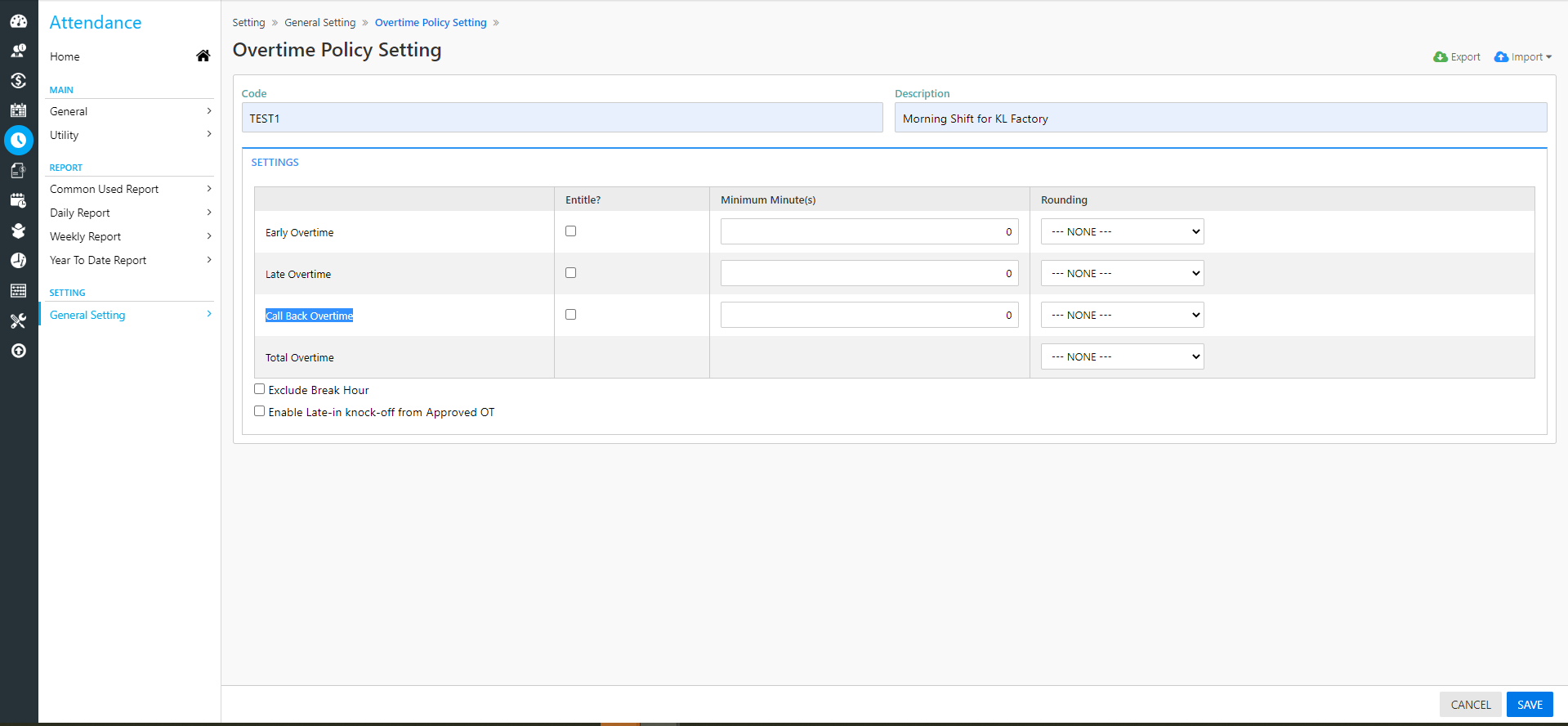
Task: Go to General Setting breadcrumb link
Action: (x=320, y=23)
